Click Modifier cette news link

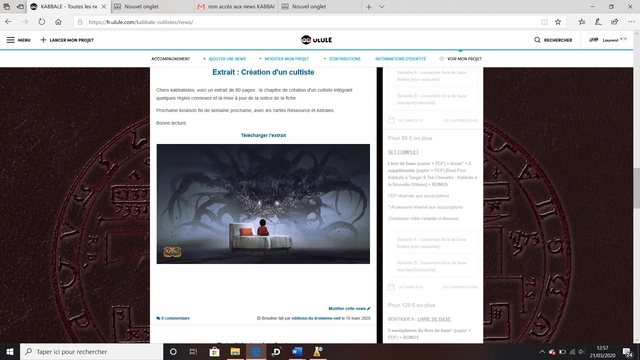click(349, 309)
